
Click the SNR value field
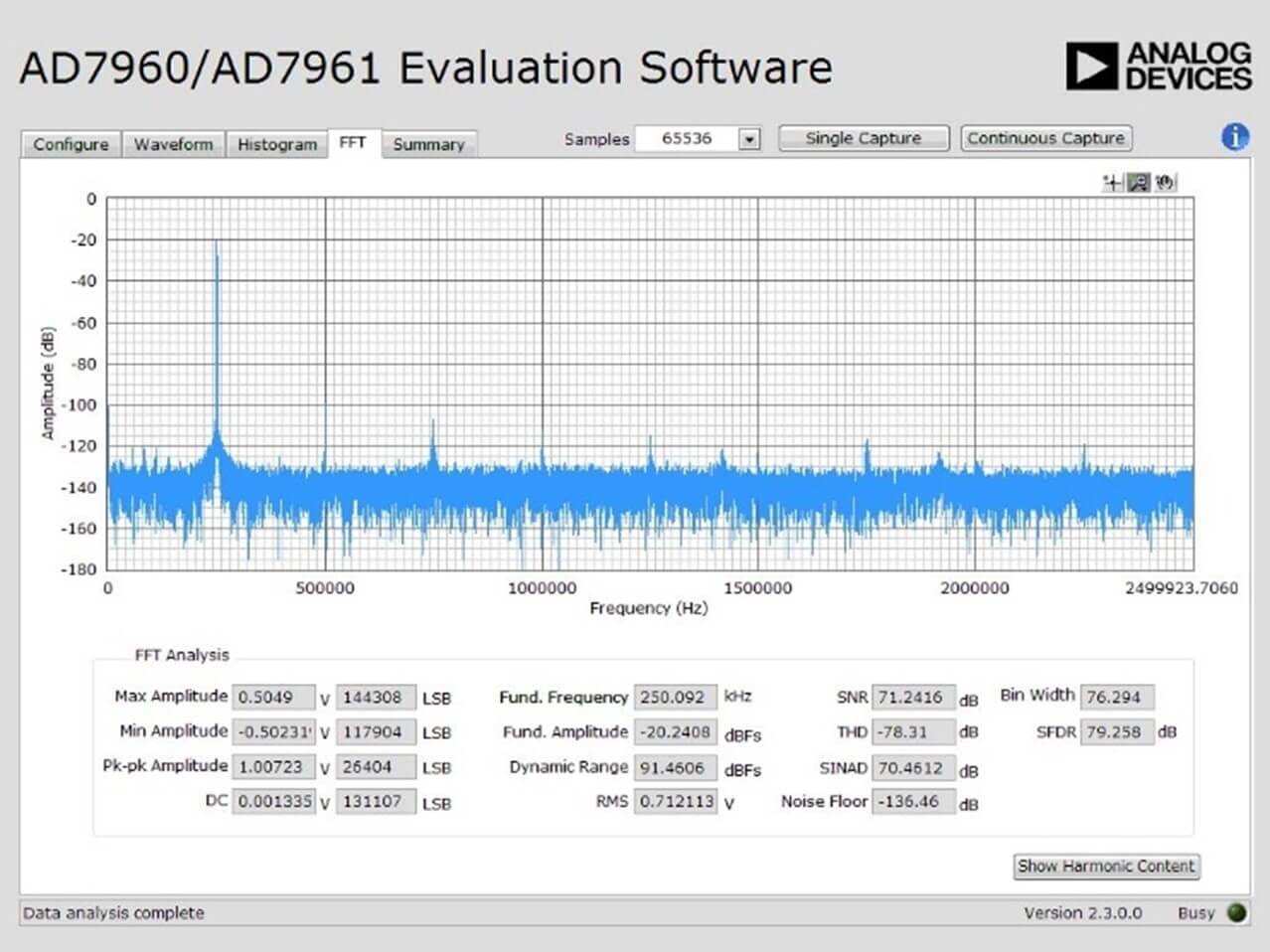pos(913,697)
